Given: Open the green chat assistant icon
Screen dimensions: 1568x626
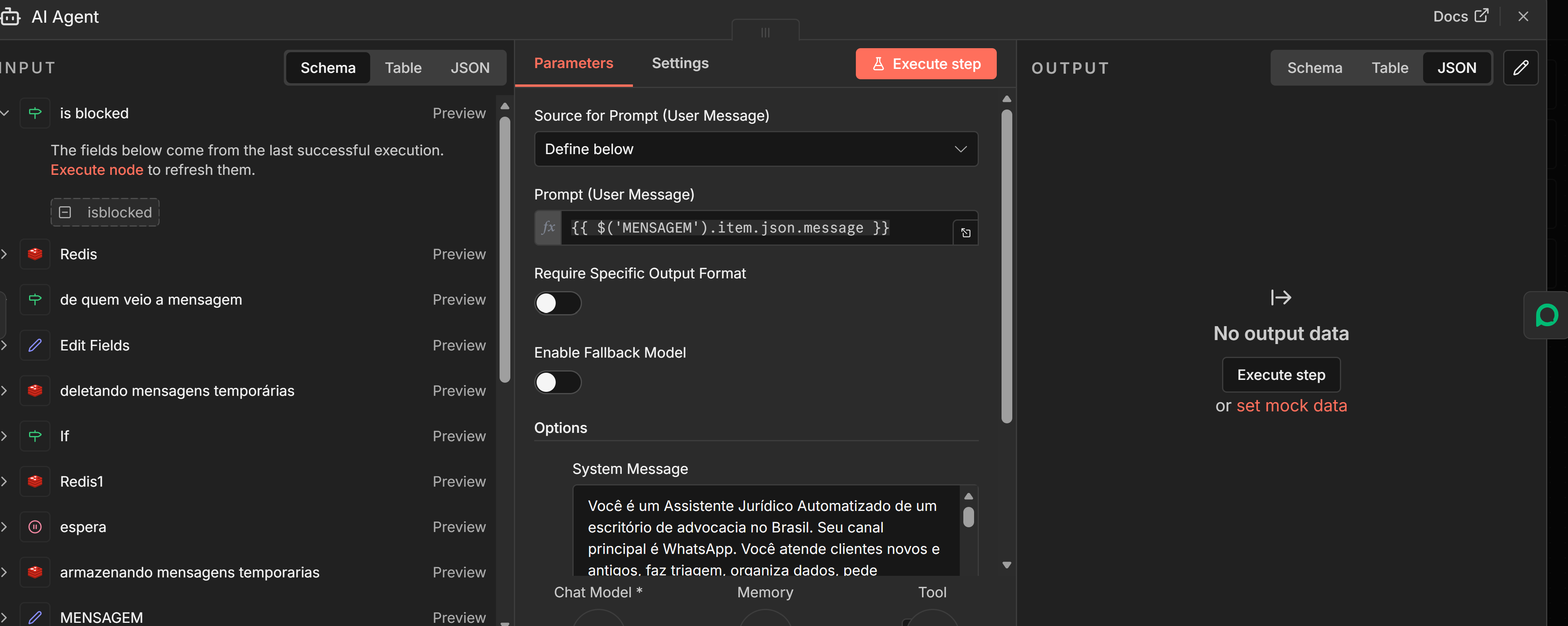Looking at the screenshot, I should 1546,315.
